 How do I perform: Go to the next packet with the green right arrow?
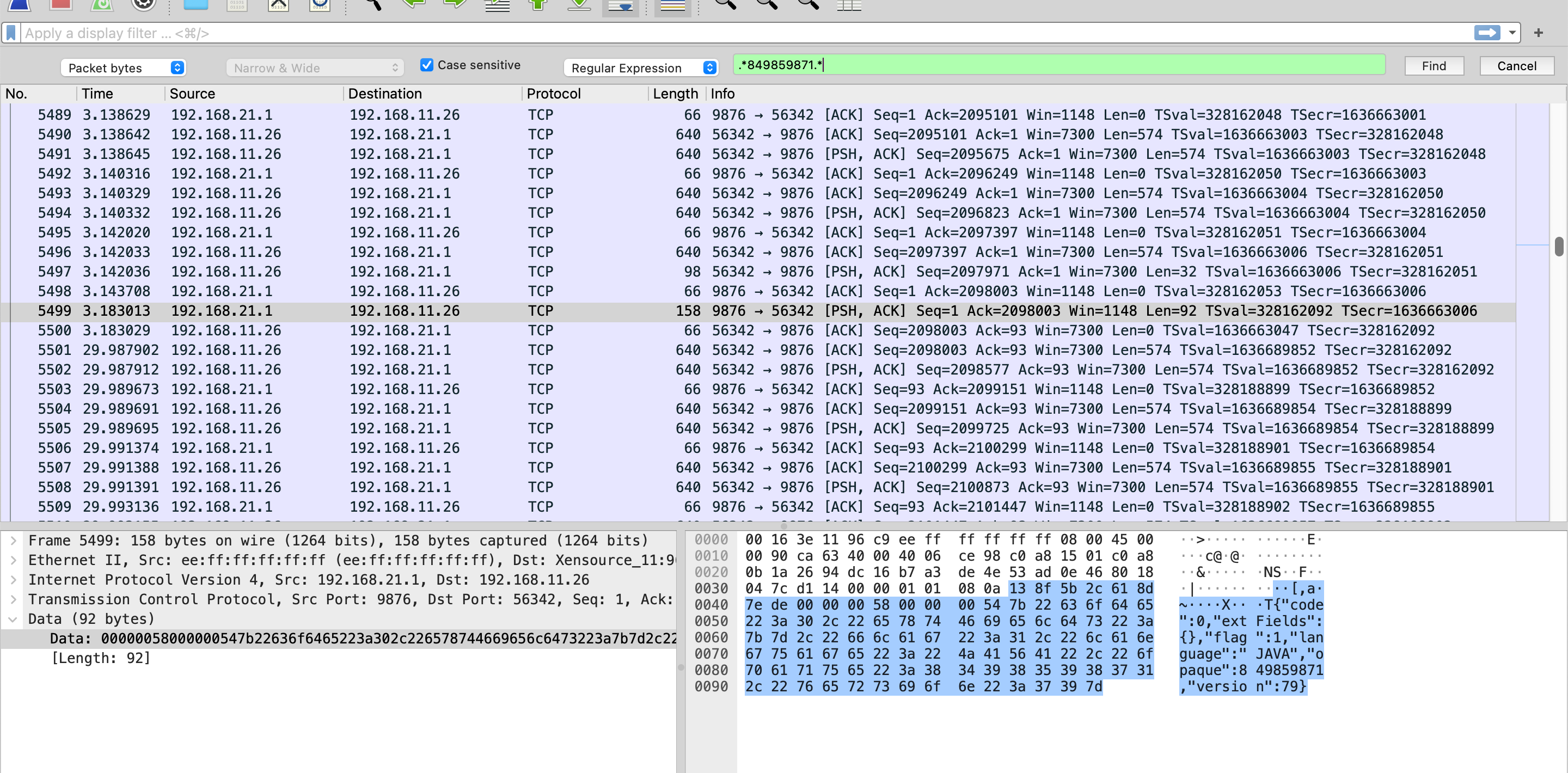[x=456, y=5]
